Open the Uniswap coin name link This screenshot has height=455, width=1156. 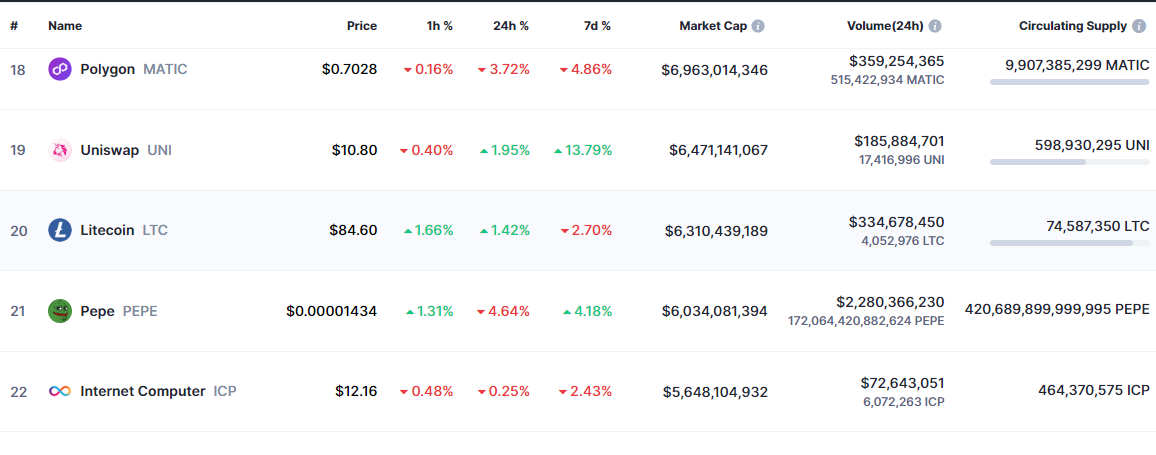point(109,151)
